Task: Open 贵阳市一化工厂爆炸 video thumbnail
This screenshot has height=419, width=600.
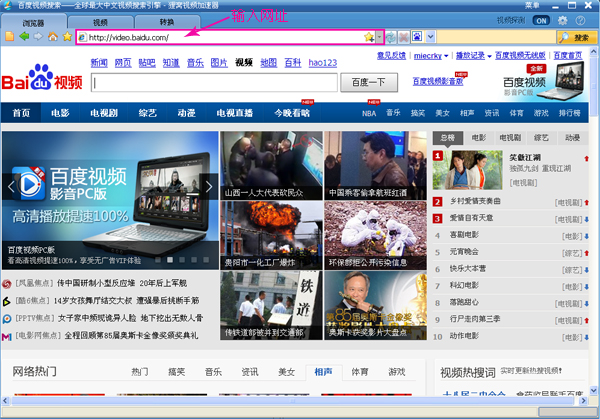Action: tap(271, 235)
